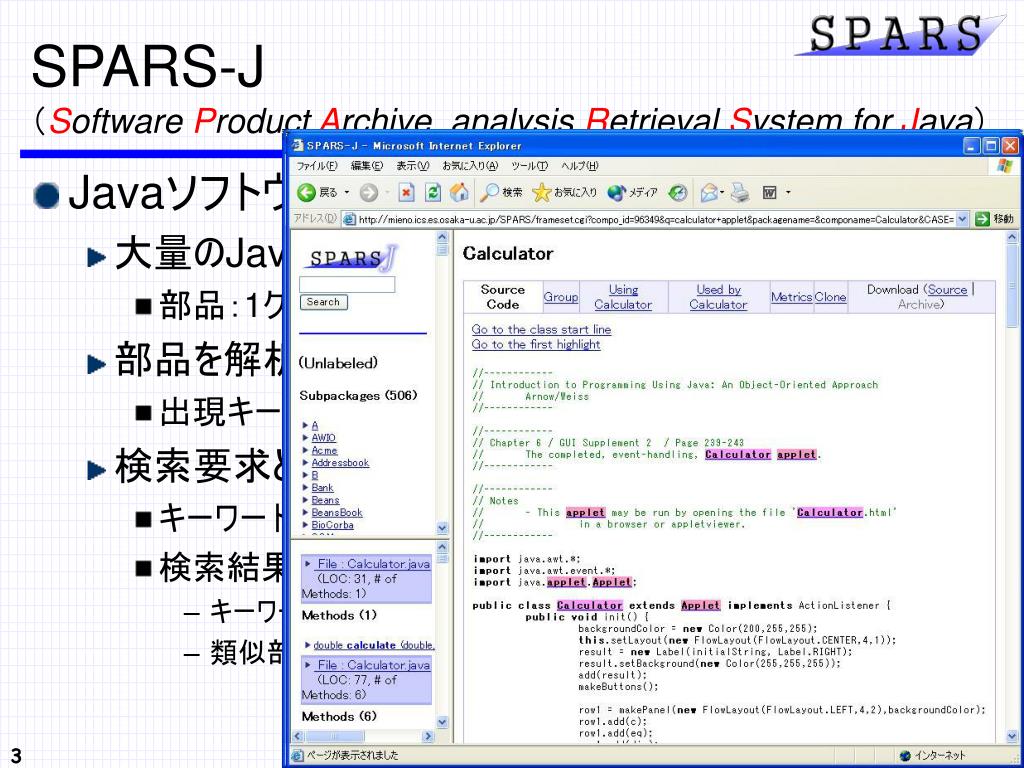Open the ファイル(F) menu
Screen dimensions: 1024x768
317,166
